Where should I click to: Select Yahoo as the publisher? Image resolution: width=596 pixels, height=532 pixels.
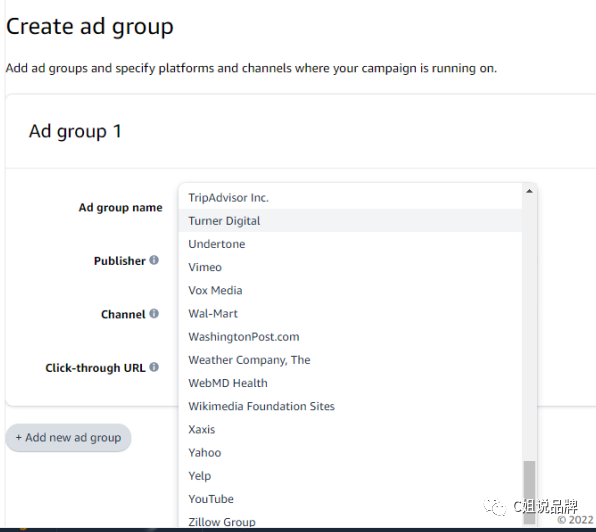coord(350,453)
